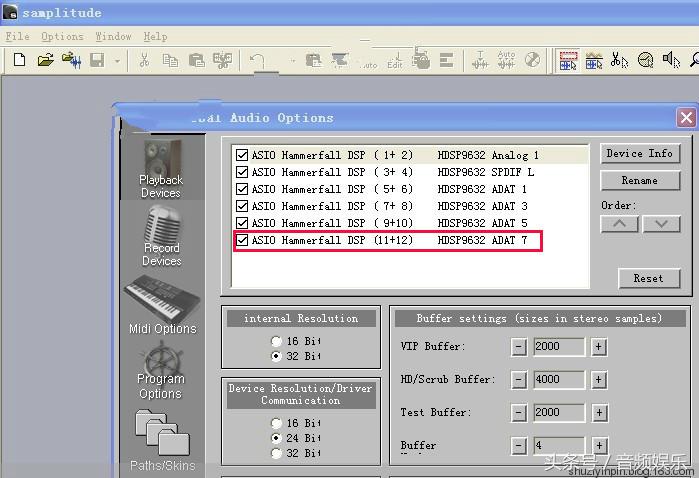
Task: Open Program Options ship wheel section
Action: coord(160,371)
